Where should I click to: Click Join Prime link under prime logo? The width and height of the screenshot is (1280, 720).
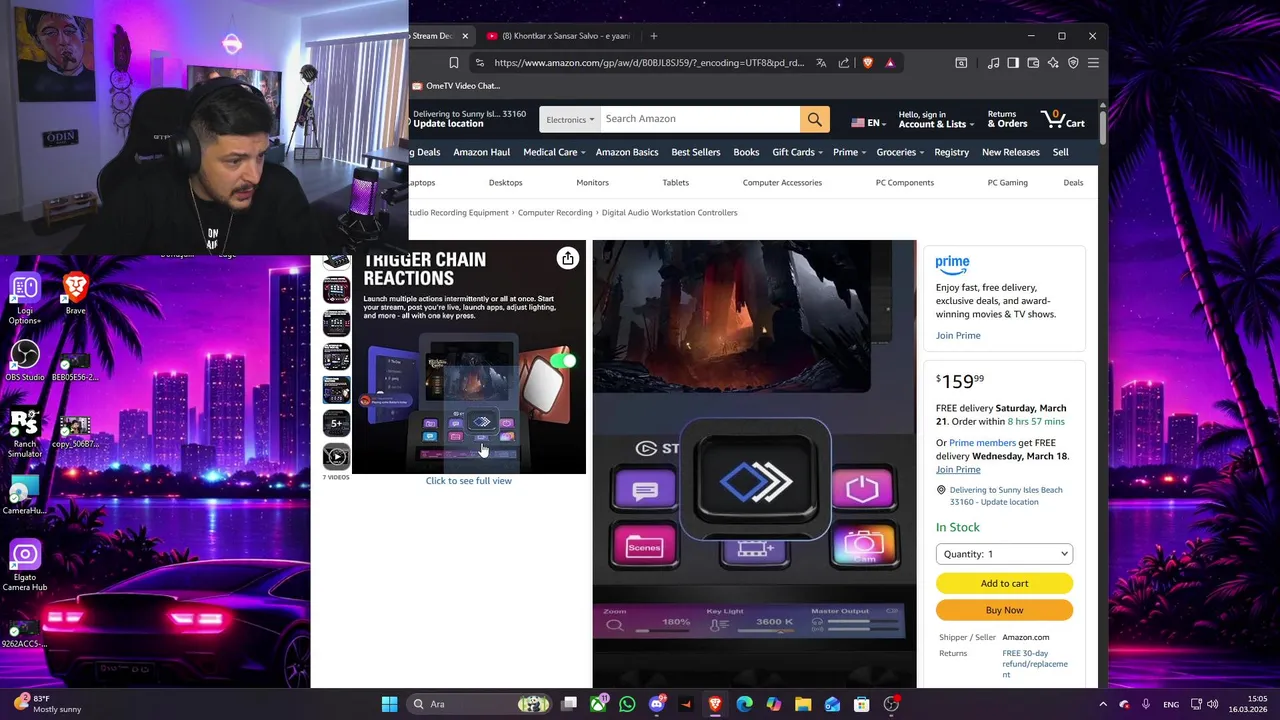click(x=958, y=335)
